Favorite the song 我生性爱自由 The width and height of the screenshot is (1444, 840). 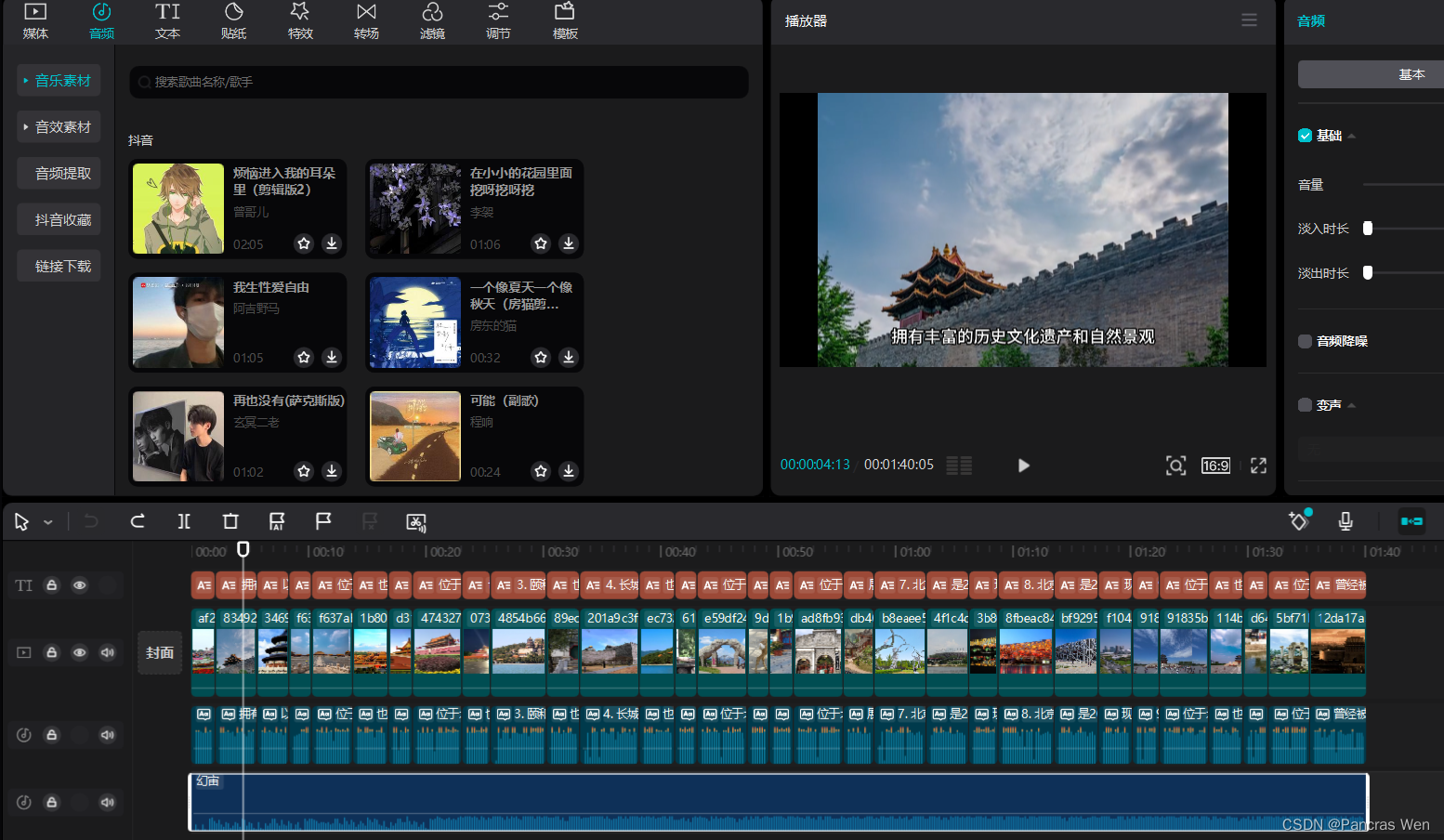[x=304, y=357]
